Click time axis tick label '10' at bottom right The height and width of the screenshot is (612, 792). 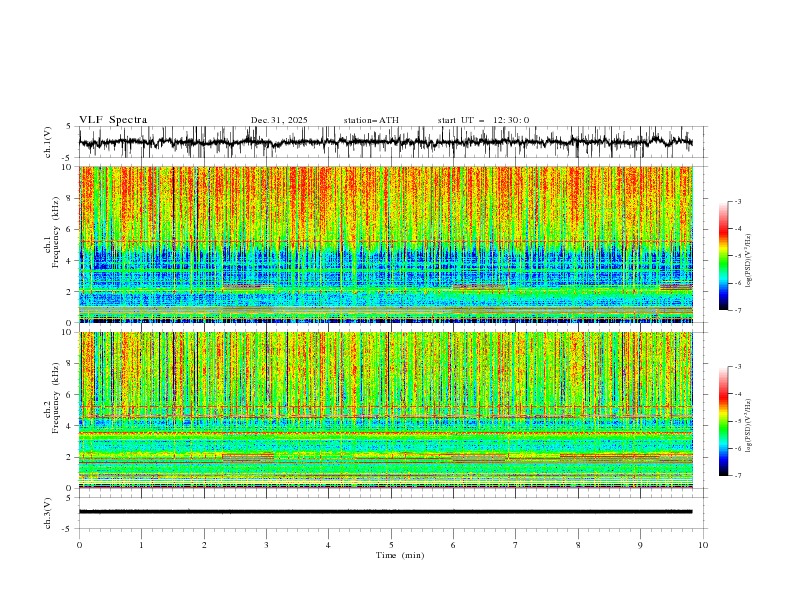coord(703,545)
